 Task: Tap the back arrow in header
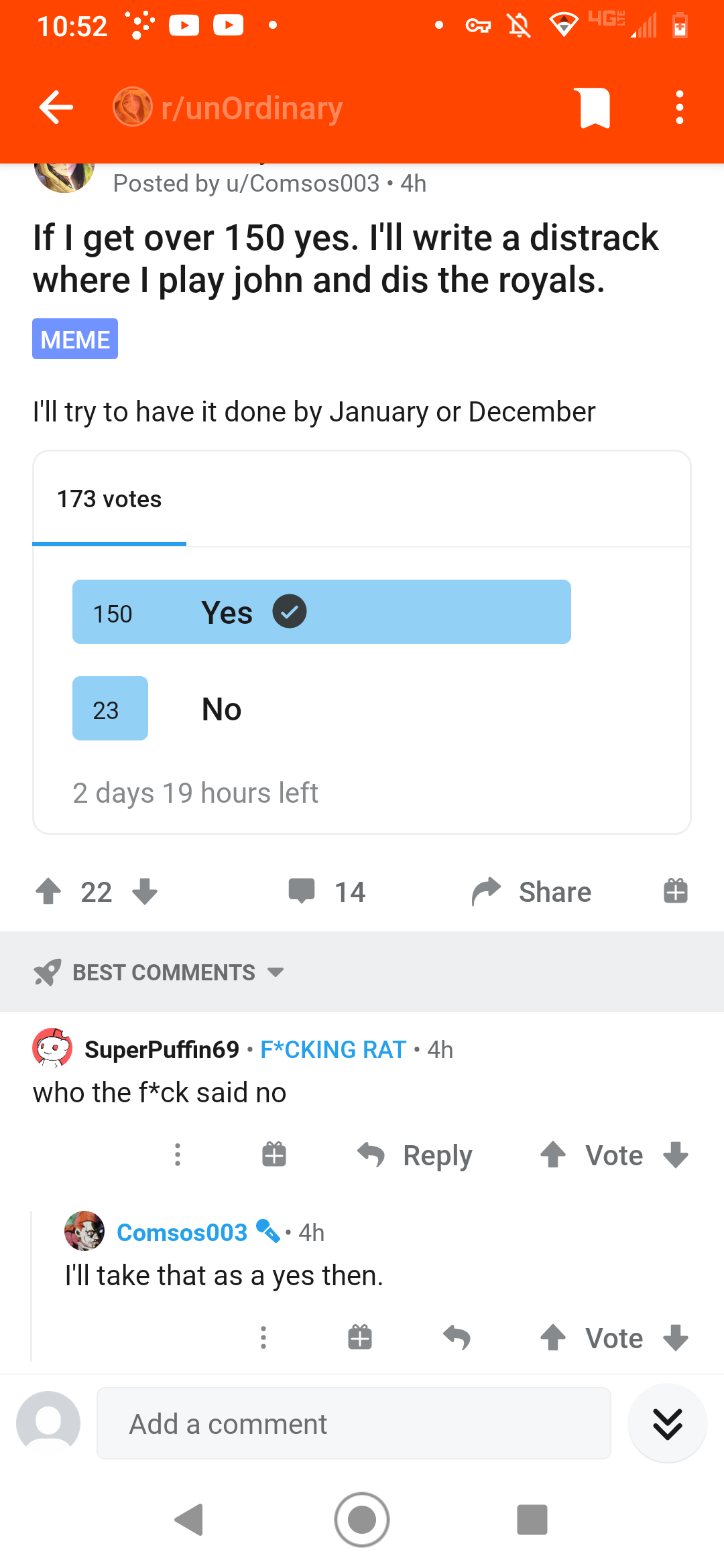point(56,107)
